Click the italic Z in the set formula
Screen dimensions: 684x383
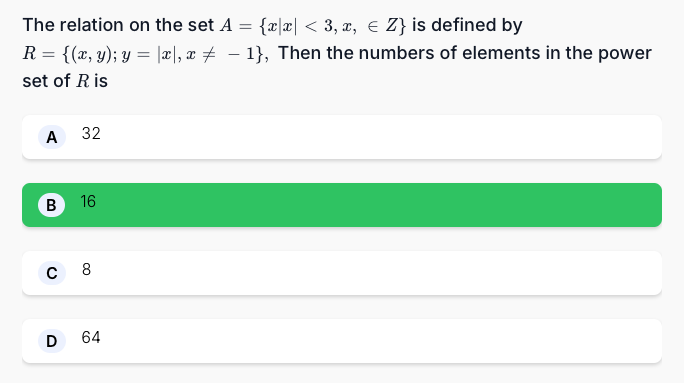(x=391, y=26)
